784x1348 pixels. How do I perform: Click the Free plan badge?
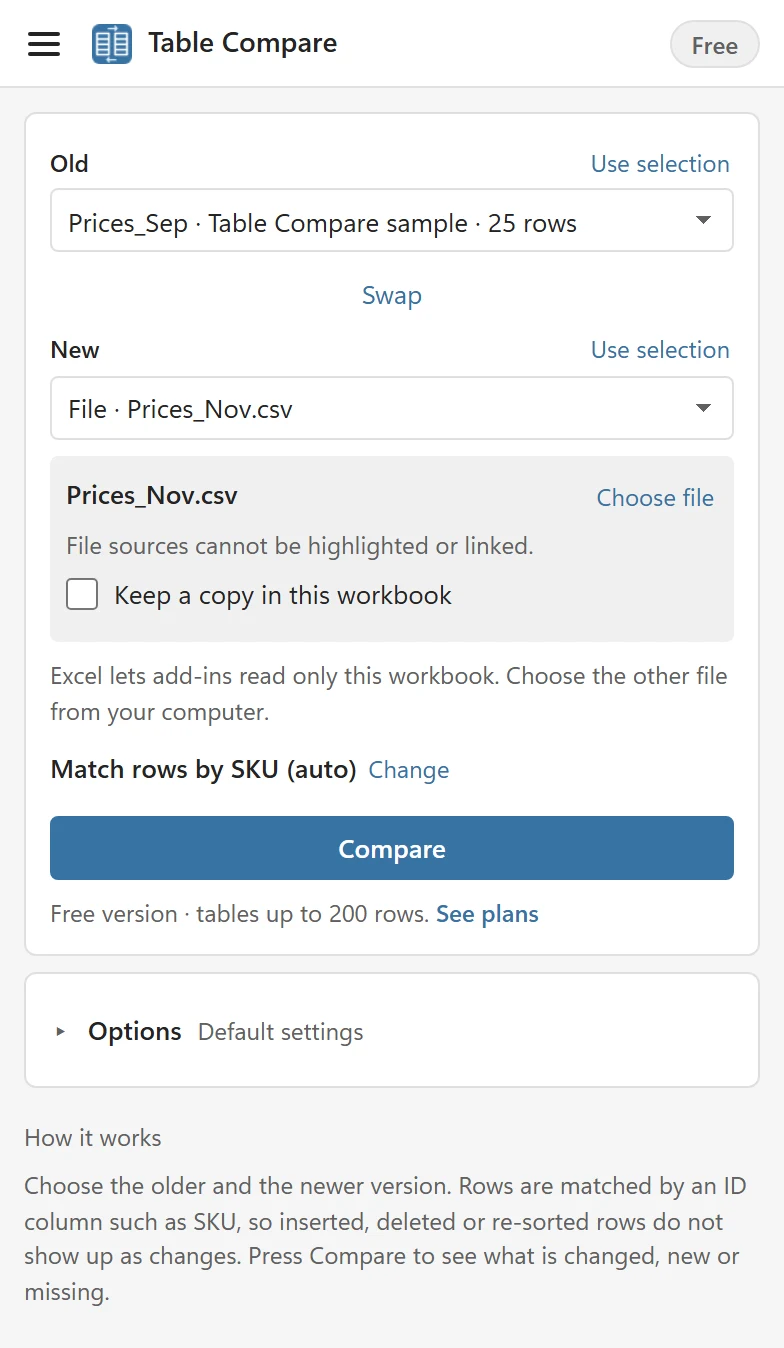(x=714, y=45)
